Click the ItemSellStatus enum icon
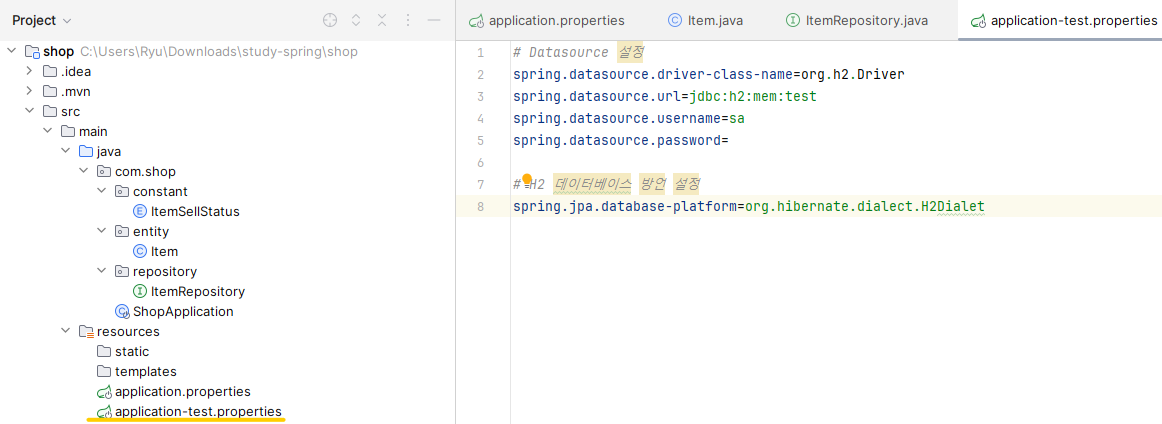This screenshot has width=1162, height=424. click(139, 212)
